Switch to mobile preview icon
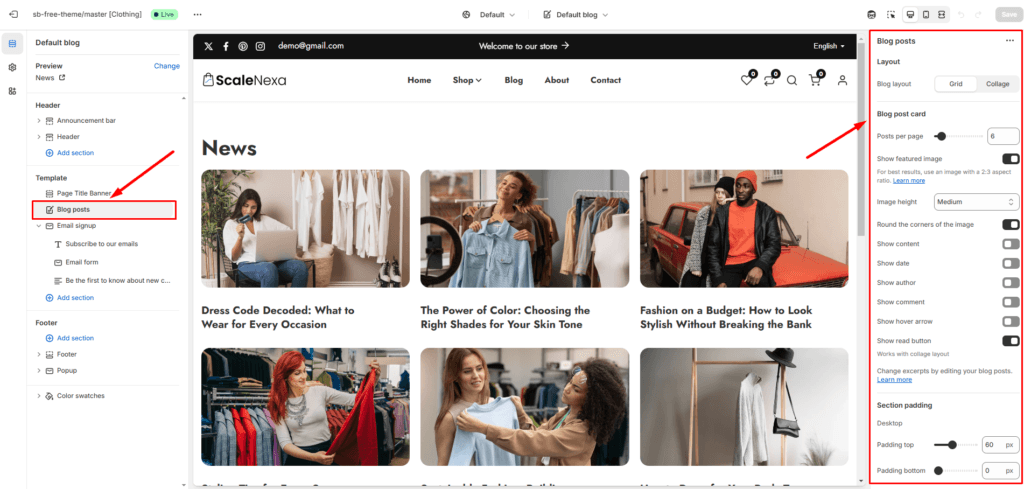Screen dimensions: 1024x489 pyautogui.click(x=925, y=15)
